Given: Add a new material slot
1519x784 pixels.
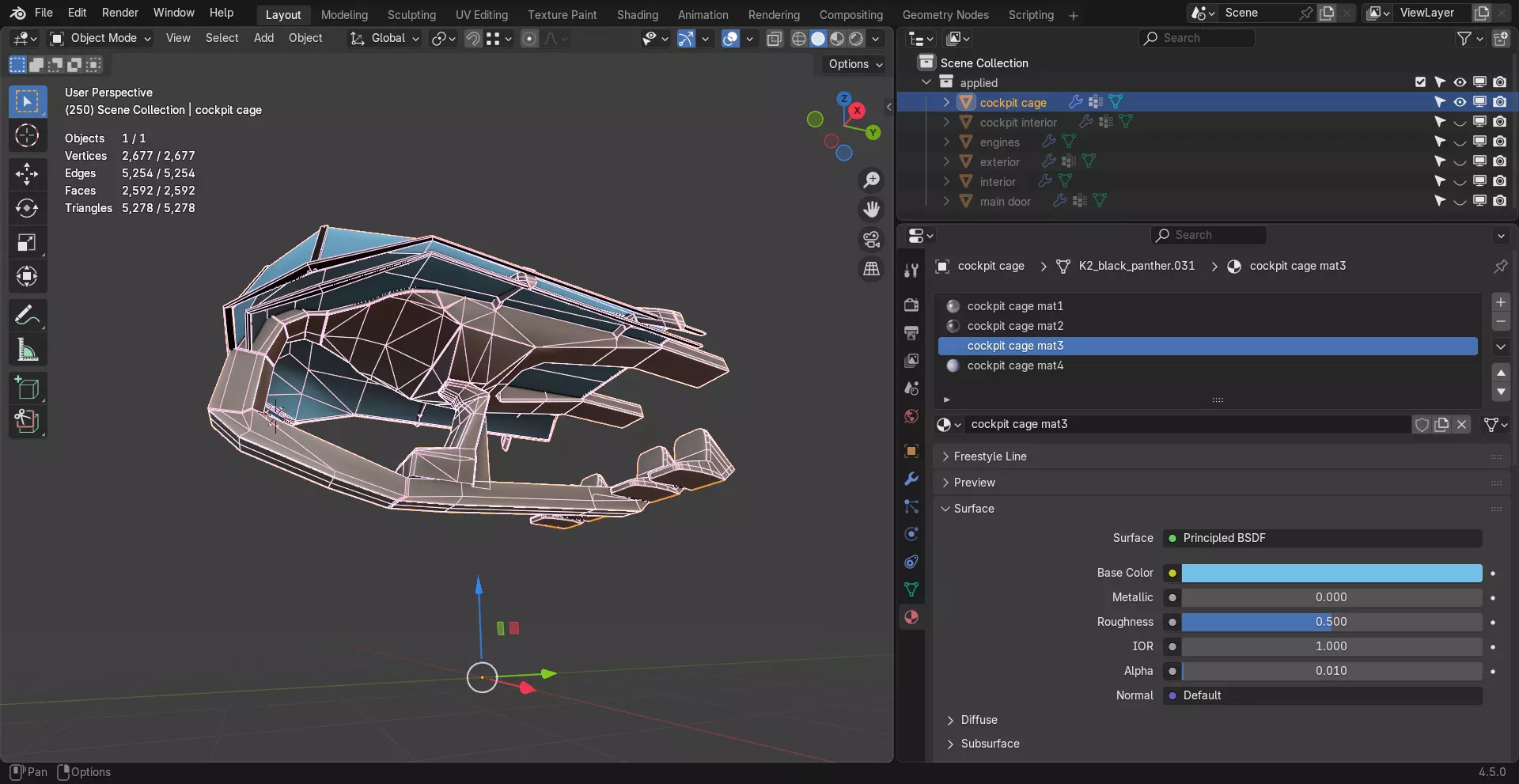Looking at the screenshot, I should tap(1500, 302).
